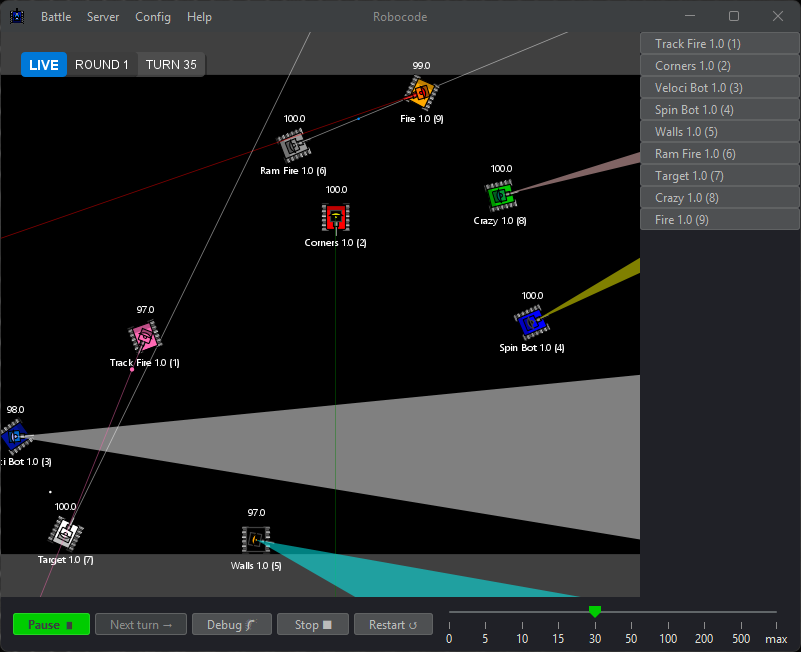
Task: Open Fire 1.0 (9) side panel button
Action: tap(720, 219)
